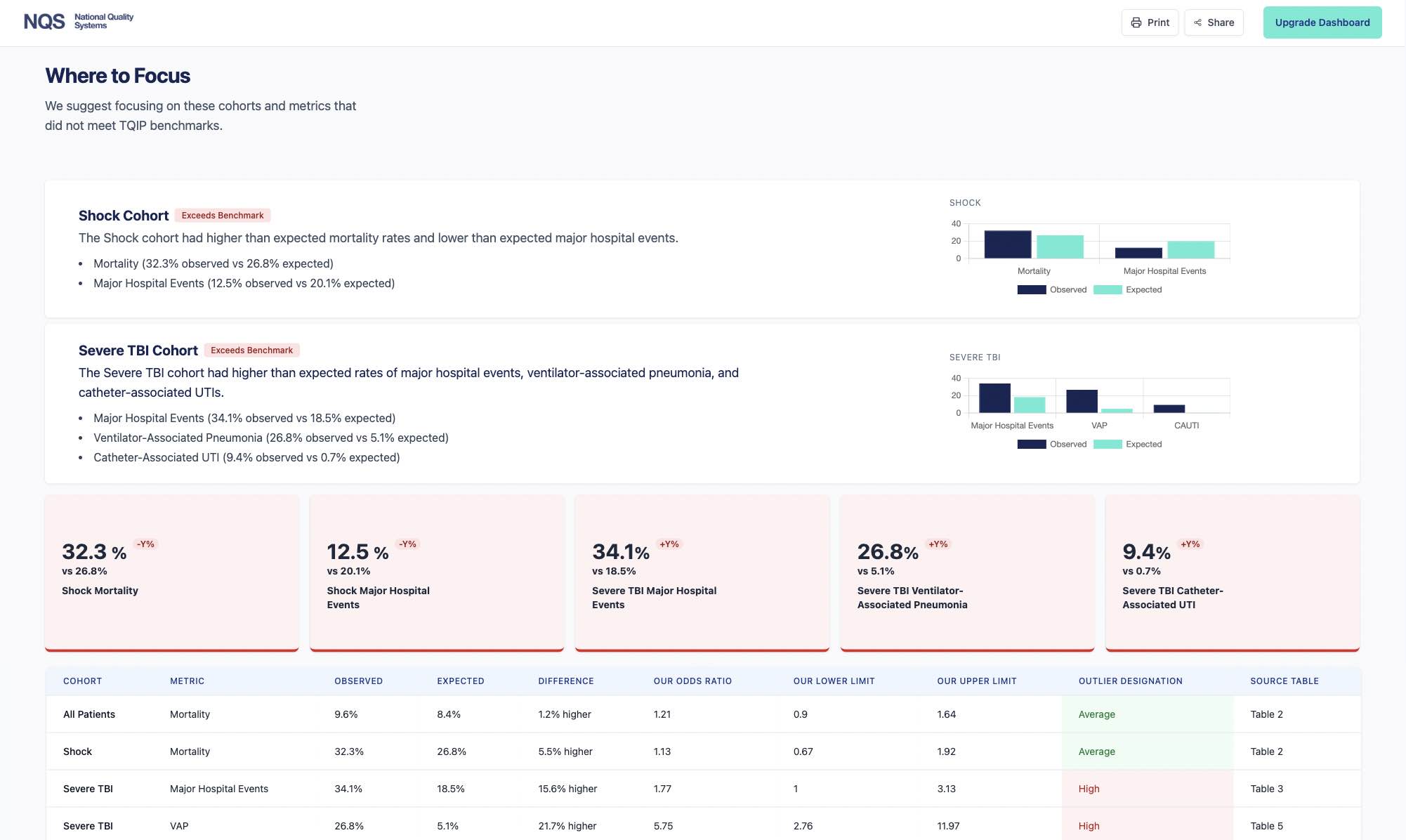Click the Print button label
Image resolution: width=1406 pixels, height=840 pixels.
pos(1158,22)
